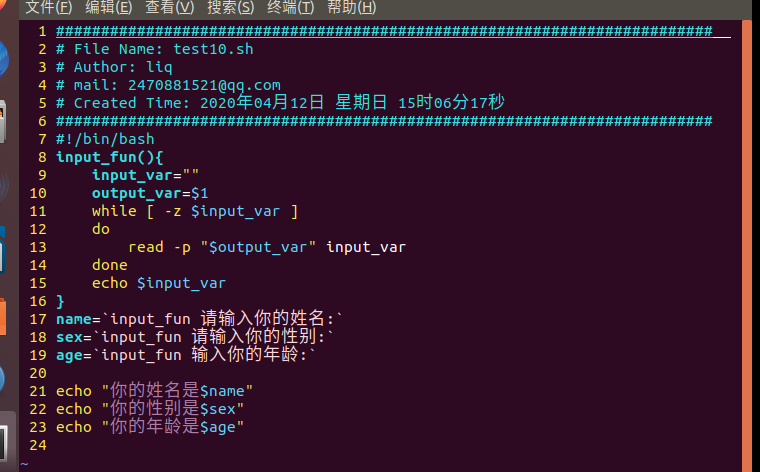Click the mail address 2470881521@qq.com
This screenshot has height=472, width=760.
204,85
